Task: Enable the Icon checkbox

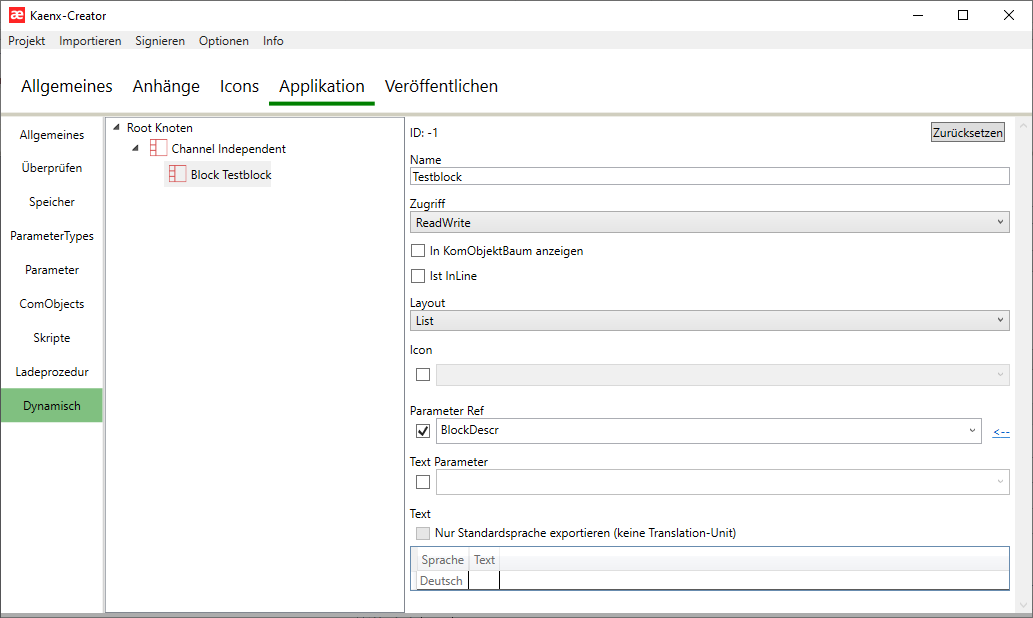Action: (x=423, y=375)
